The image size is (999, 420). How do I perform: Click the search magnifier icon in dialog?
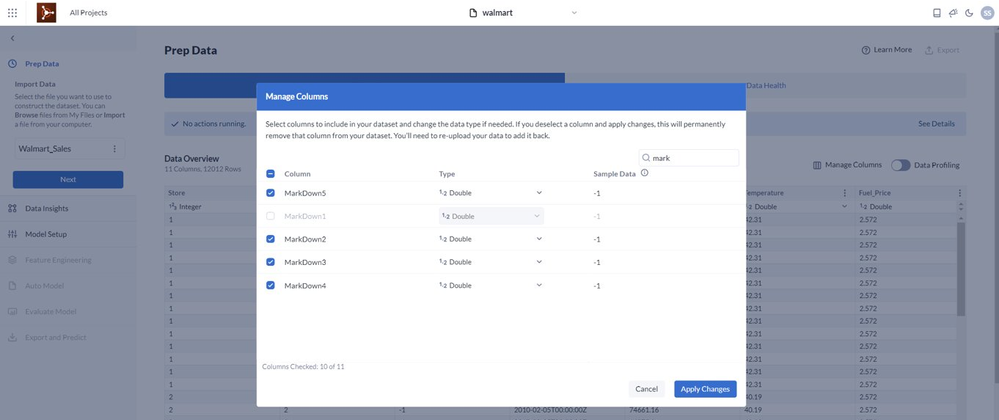click(x=646, y=158)
